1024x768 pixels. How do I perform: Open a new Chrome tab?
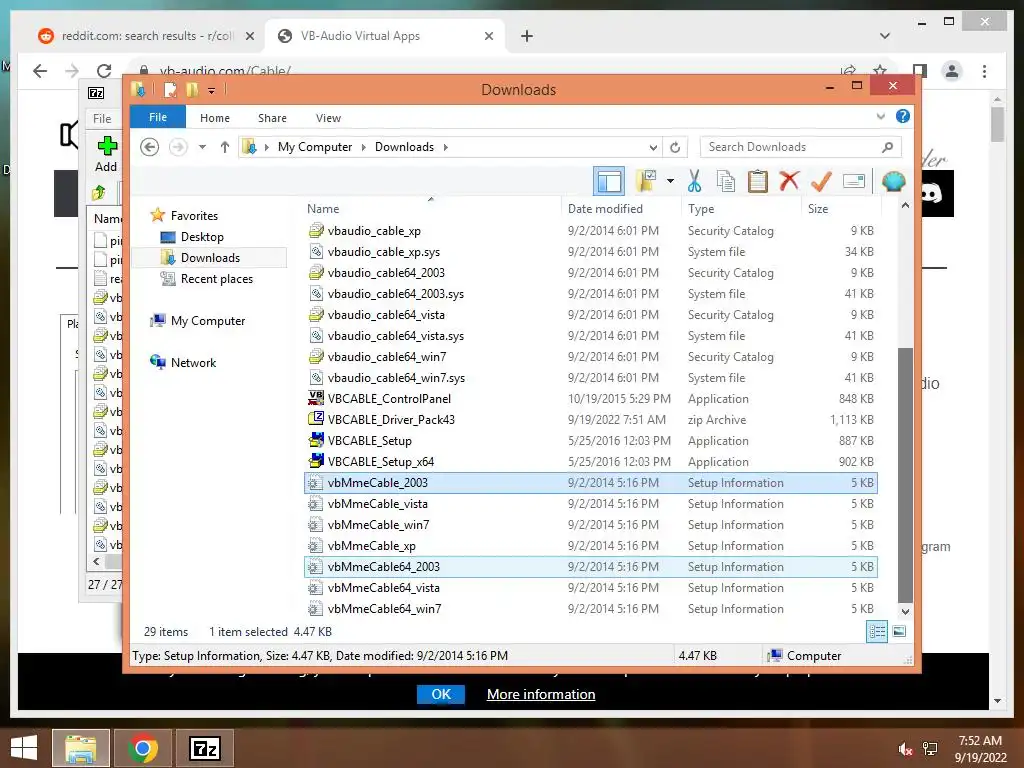point(527,36)
